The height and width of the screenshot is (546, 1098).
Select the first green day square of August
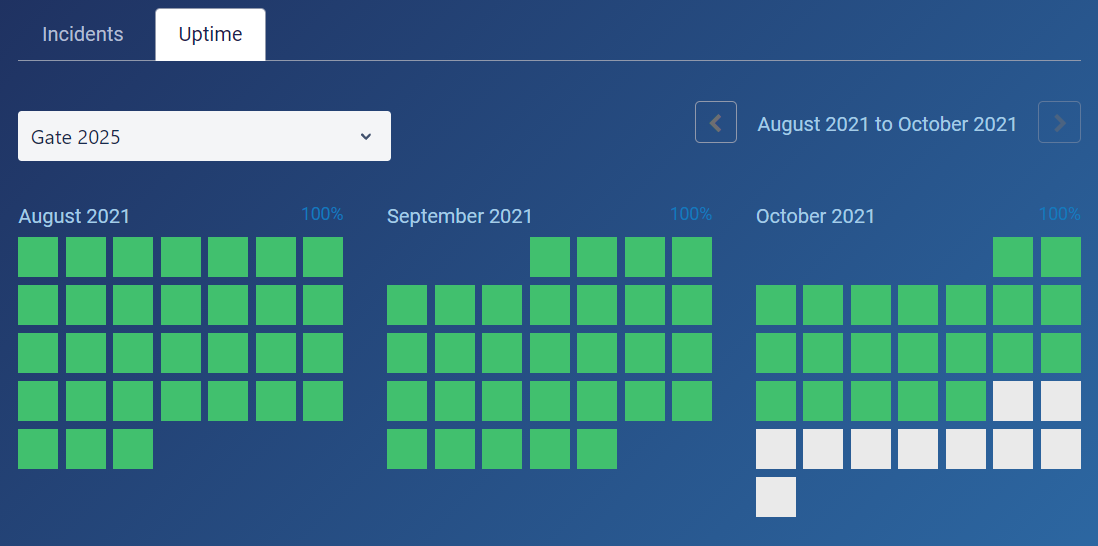[38, 257]
